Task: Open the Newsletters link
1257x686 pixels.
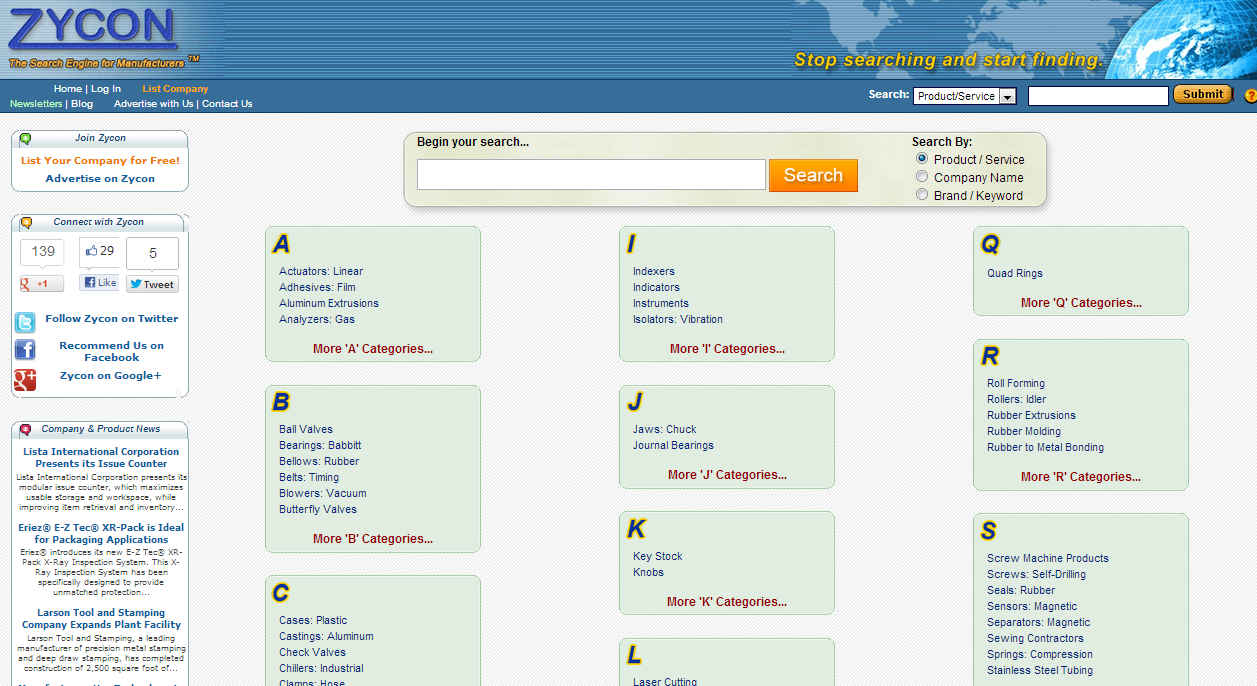Action: 36,104
